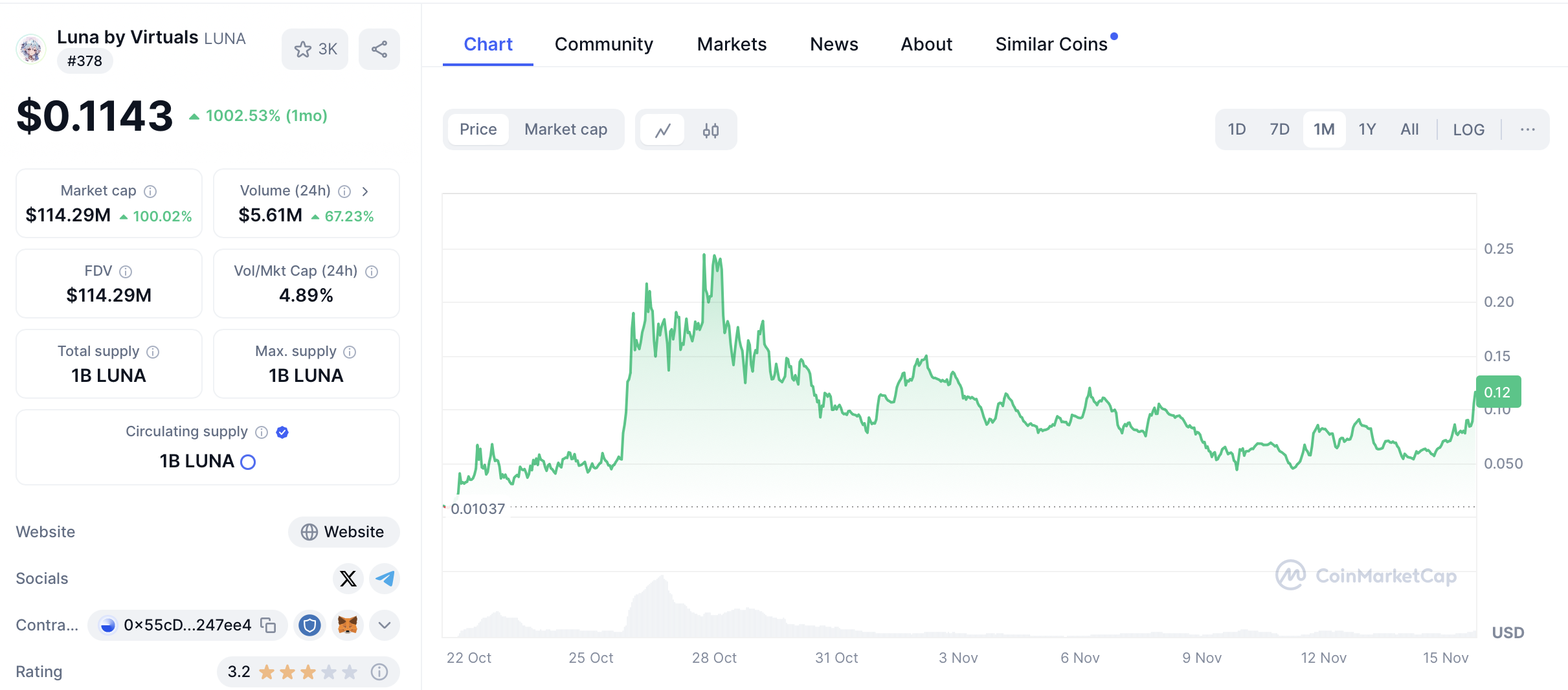1568x690 pixels.
Task: Select the 7D time range
Action: point(1279,129)
